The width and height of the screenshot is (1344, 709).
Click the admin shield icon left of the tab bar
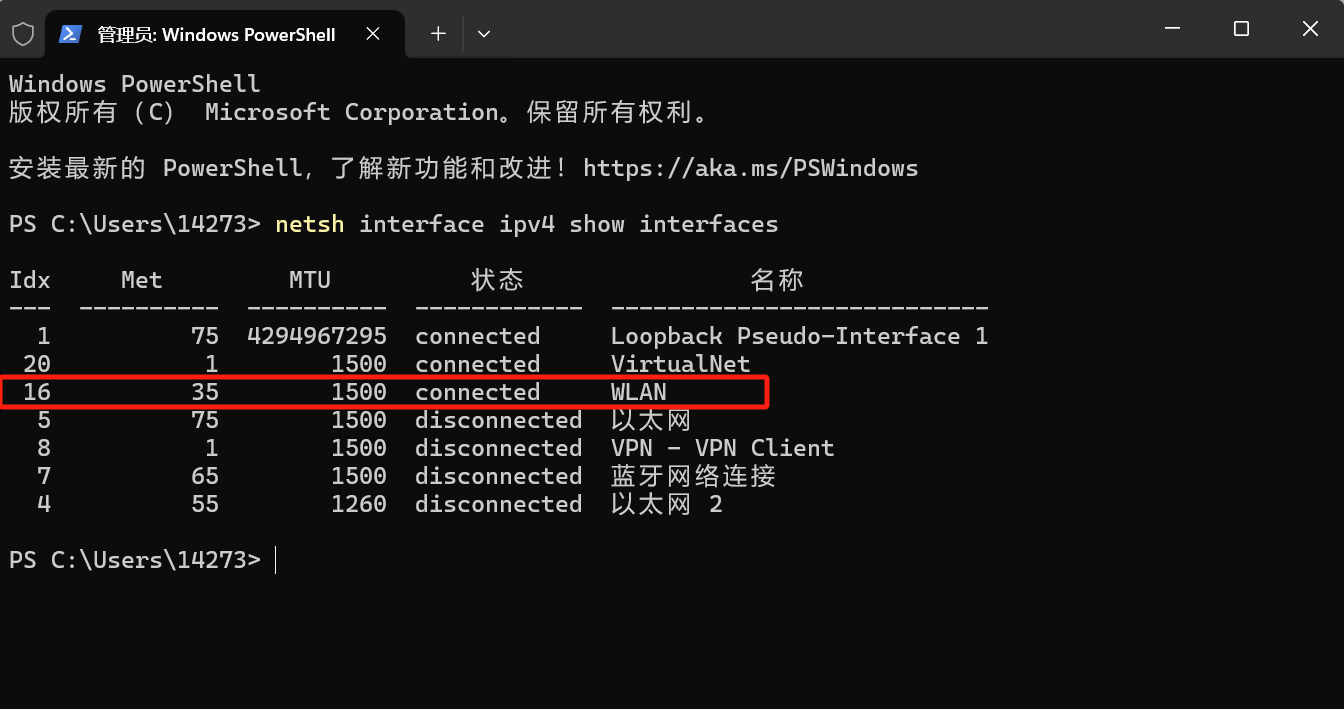(x=22, y=33)
